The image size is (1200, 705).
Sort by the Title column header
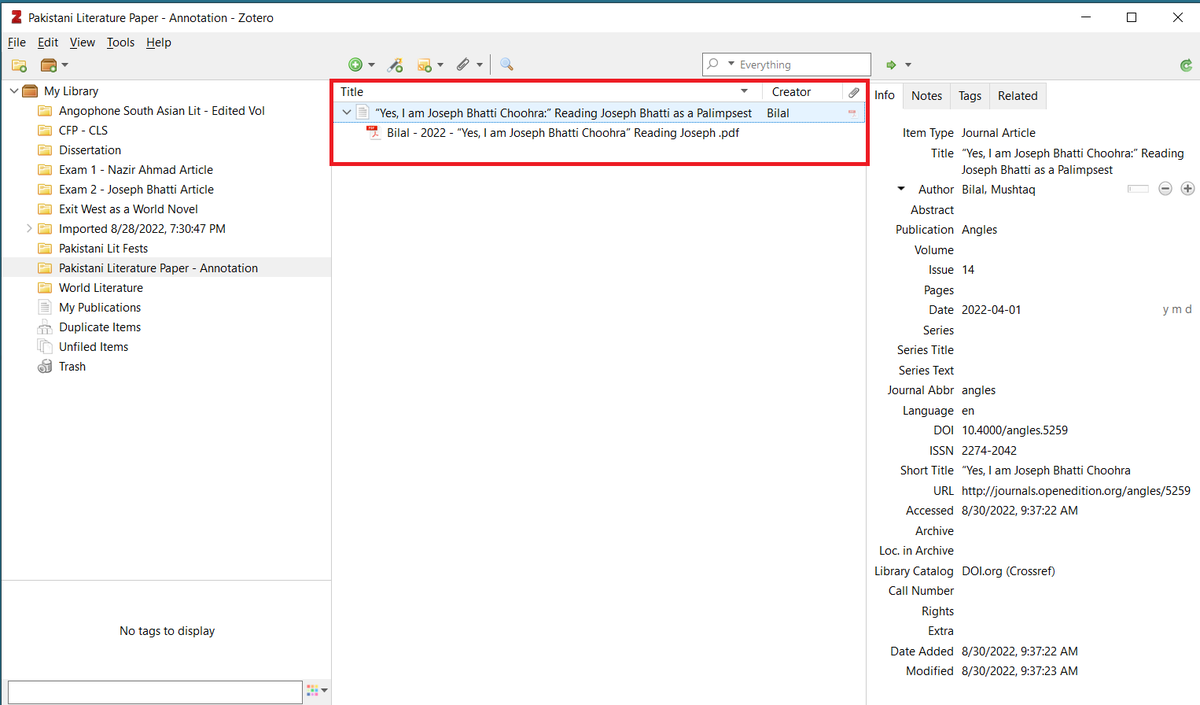[548, 92]
